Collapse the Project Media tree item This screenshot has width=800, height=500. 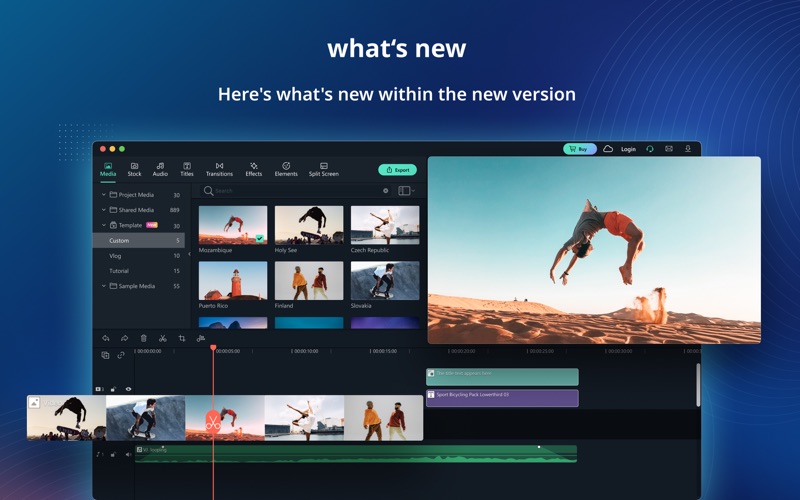[104, 195]
